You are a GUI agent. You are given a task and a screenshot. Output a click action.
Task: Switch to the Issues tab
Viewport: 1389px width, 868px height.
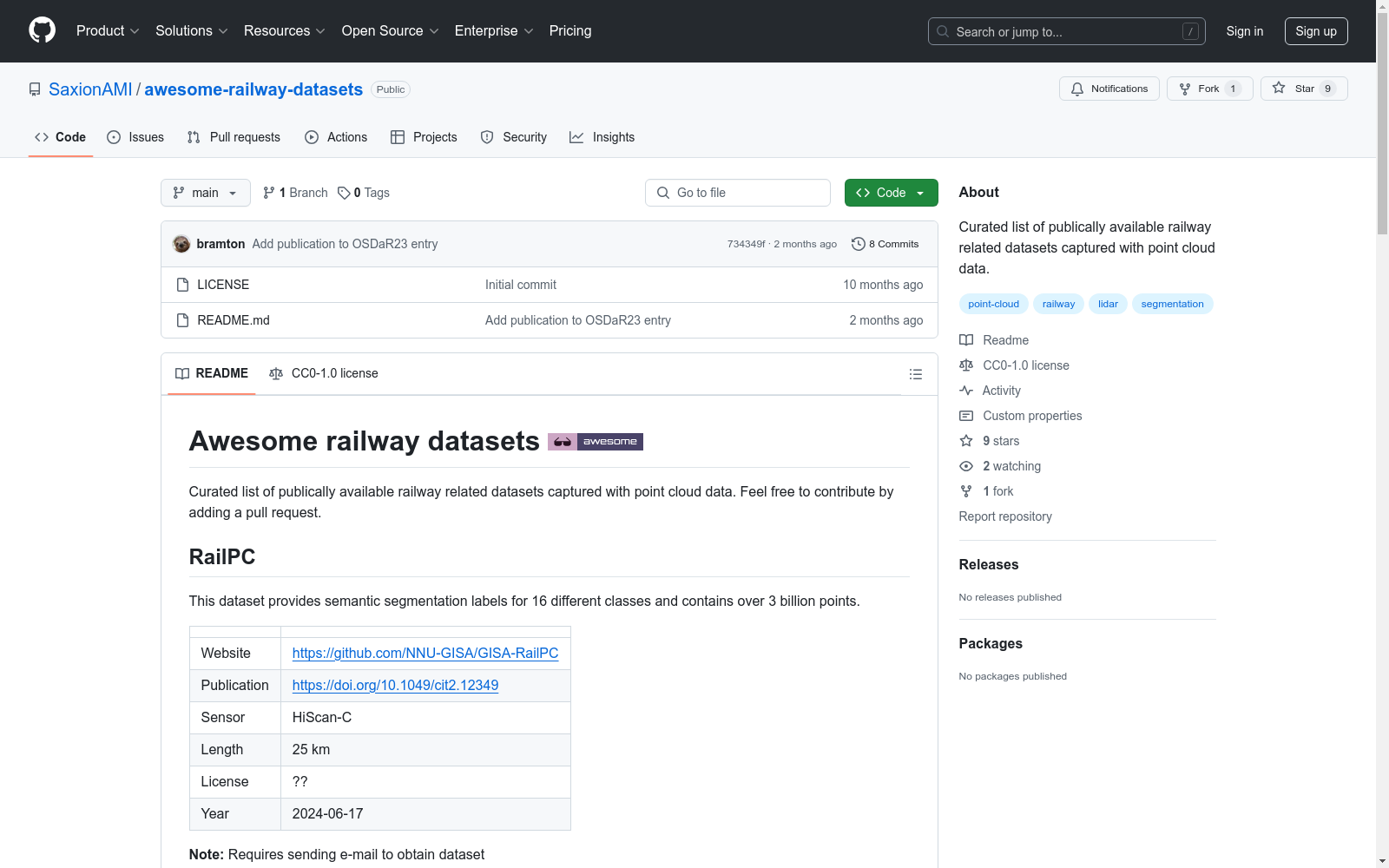tap(135, 137)
